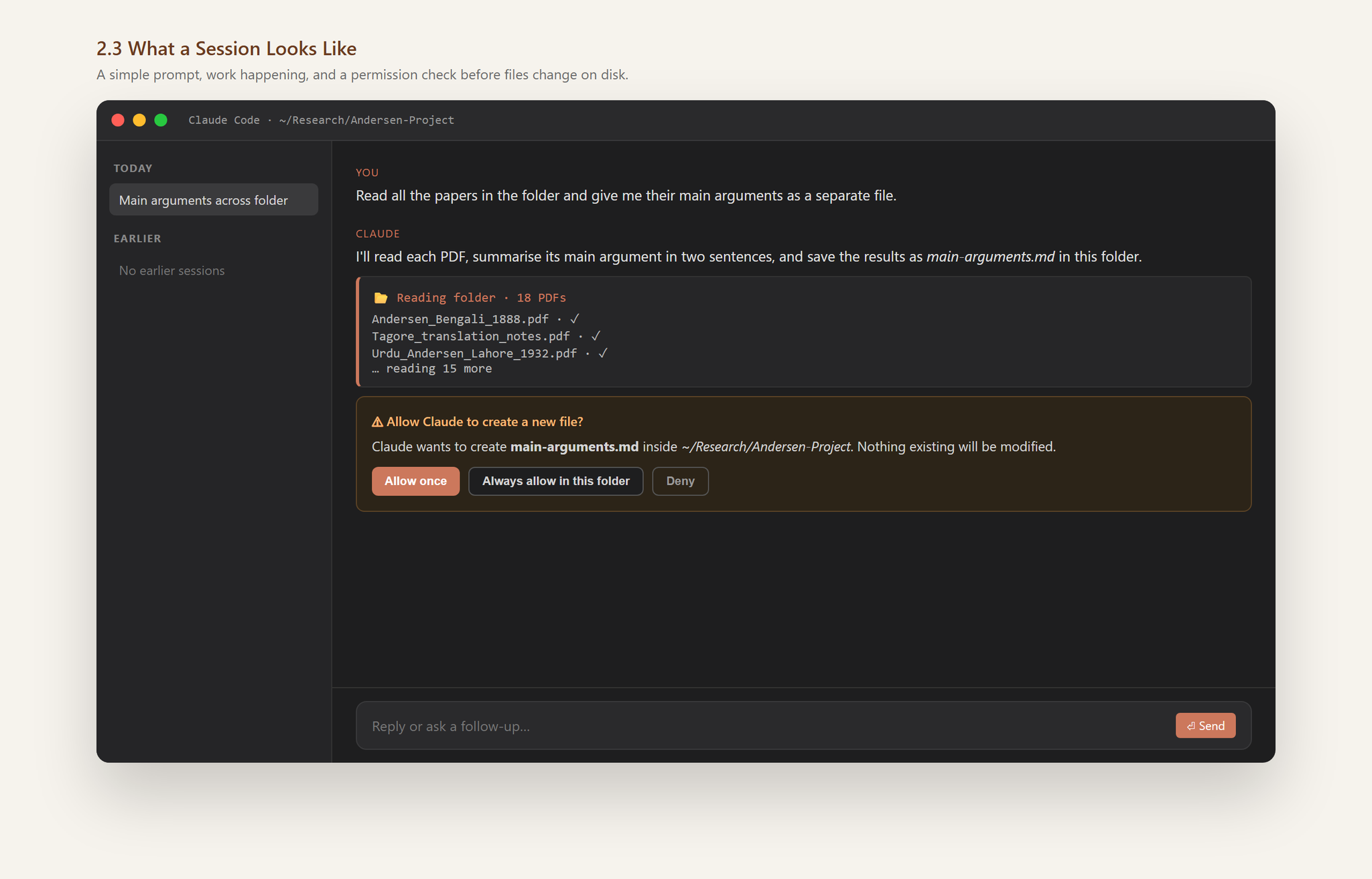Focus the Reply or ask a follow-up field

tap(764, 726)
